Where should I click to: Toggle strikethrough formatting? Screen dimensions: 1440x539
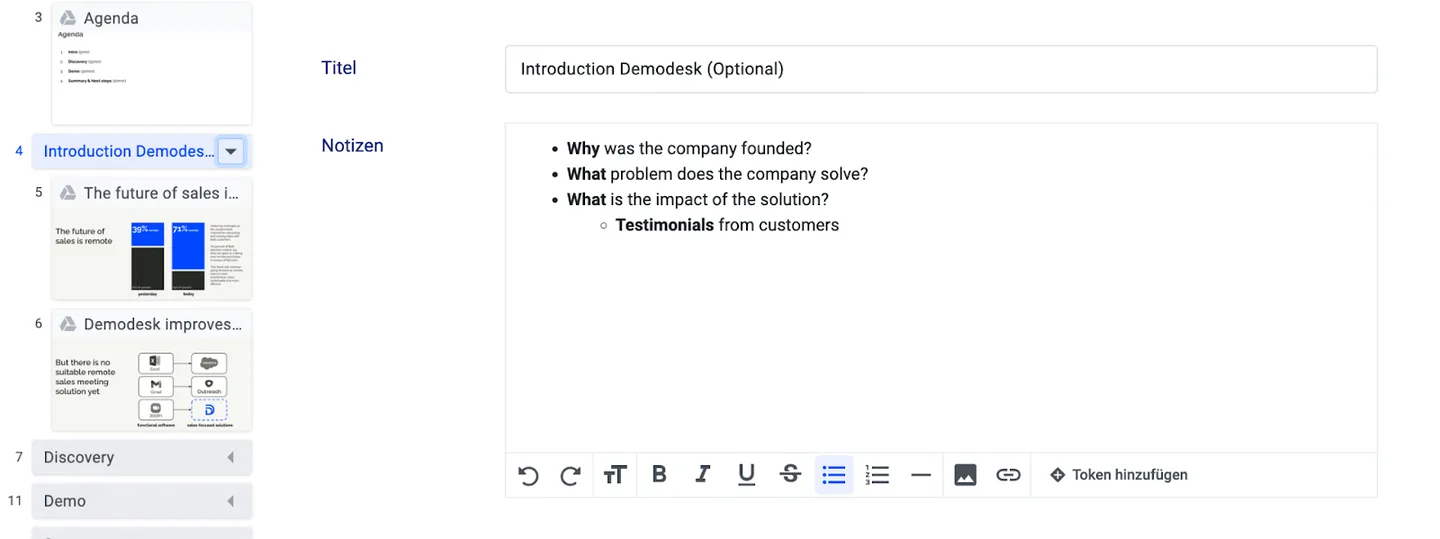coord(790,475)
